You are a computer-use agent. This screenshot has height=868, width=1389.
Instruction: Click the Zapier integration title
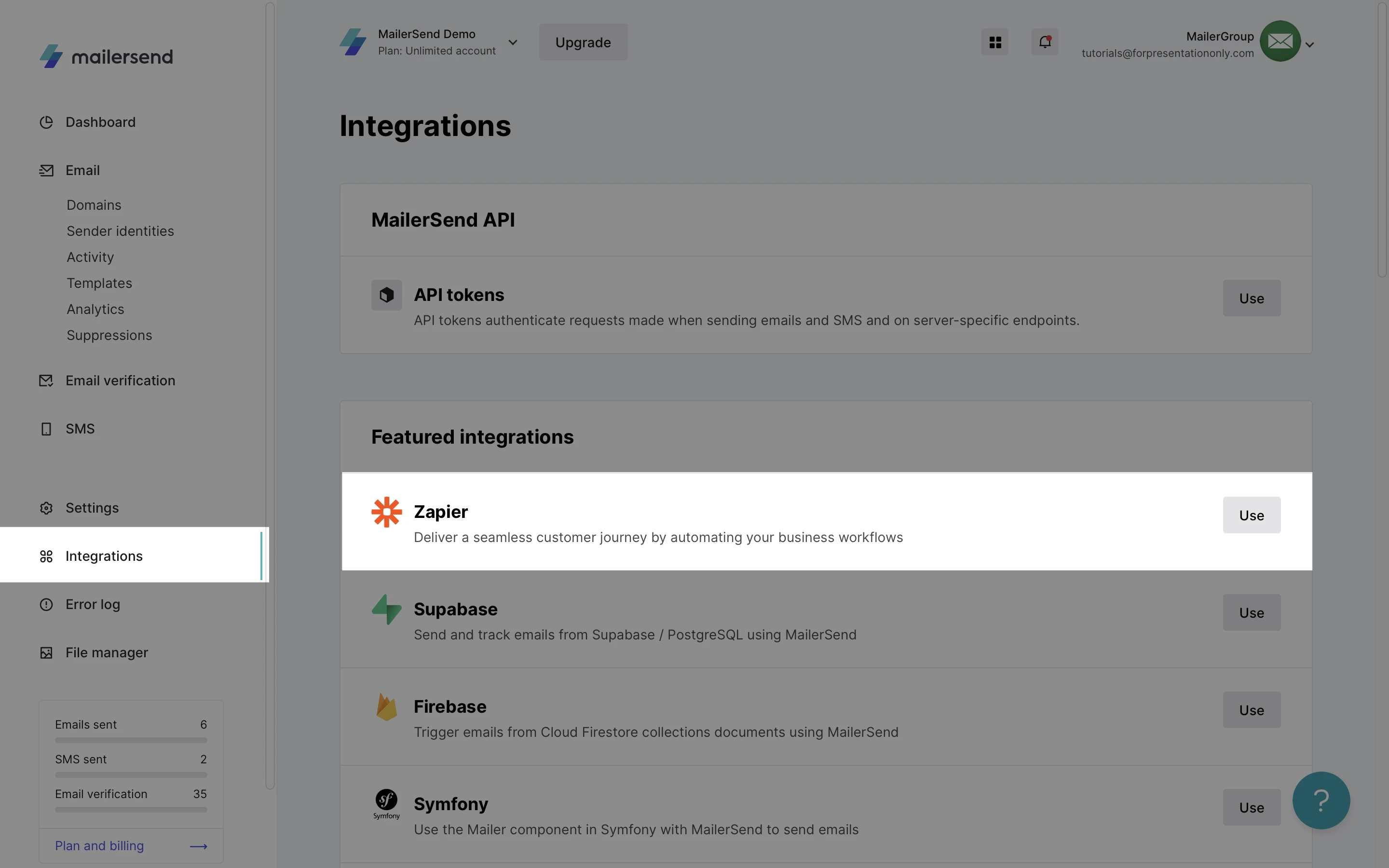click(x=441, y=512)
